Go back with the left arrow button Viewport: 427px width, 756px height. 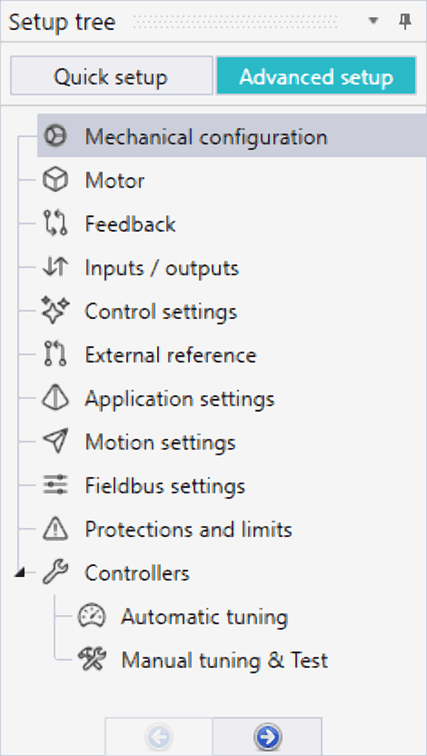[159, 736]
